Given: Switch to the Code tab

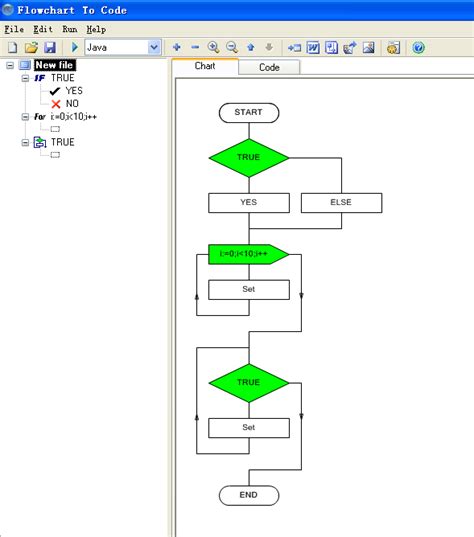Looking at the screenshot, I should pos(269,67).
